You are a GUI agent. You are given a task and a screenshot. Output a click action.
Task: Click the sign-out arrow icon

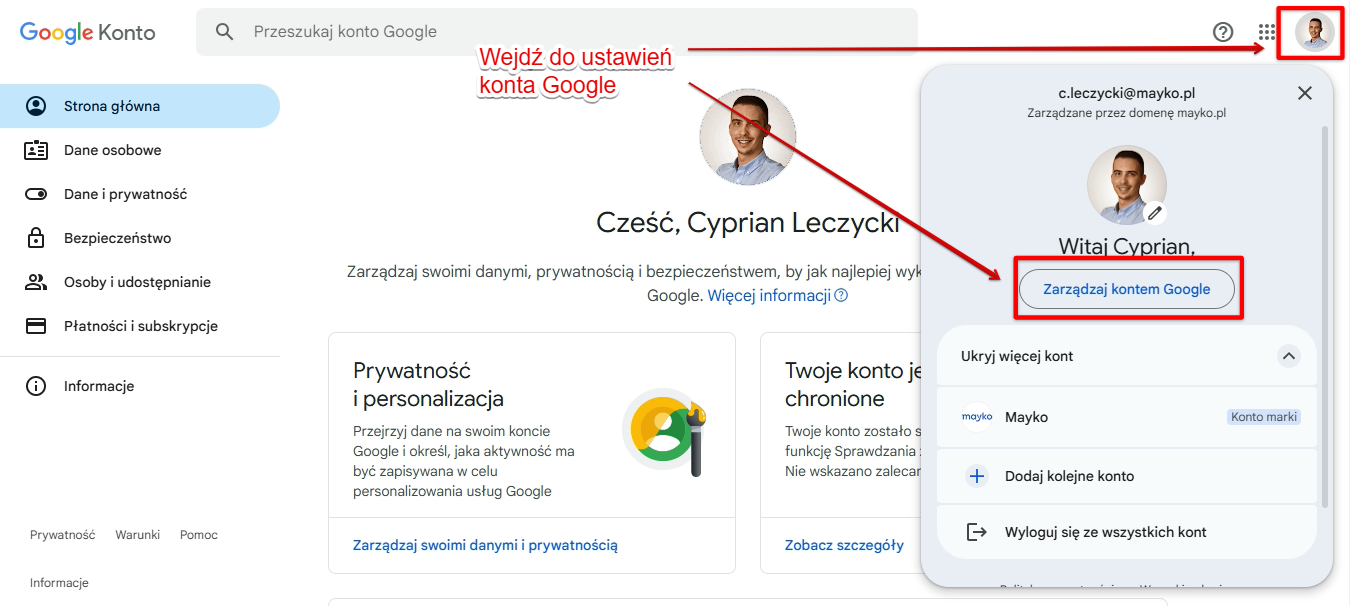click(977, 532)
